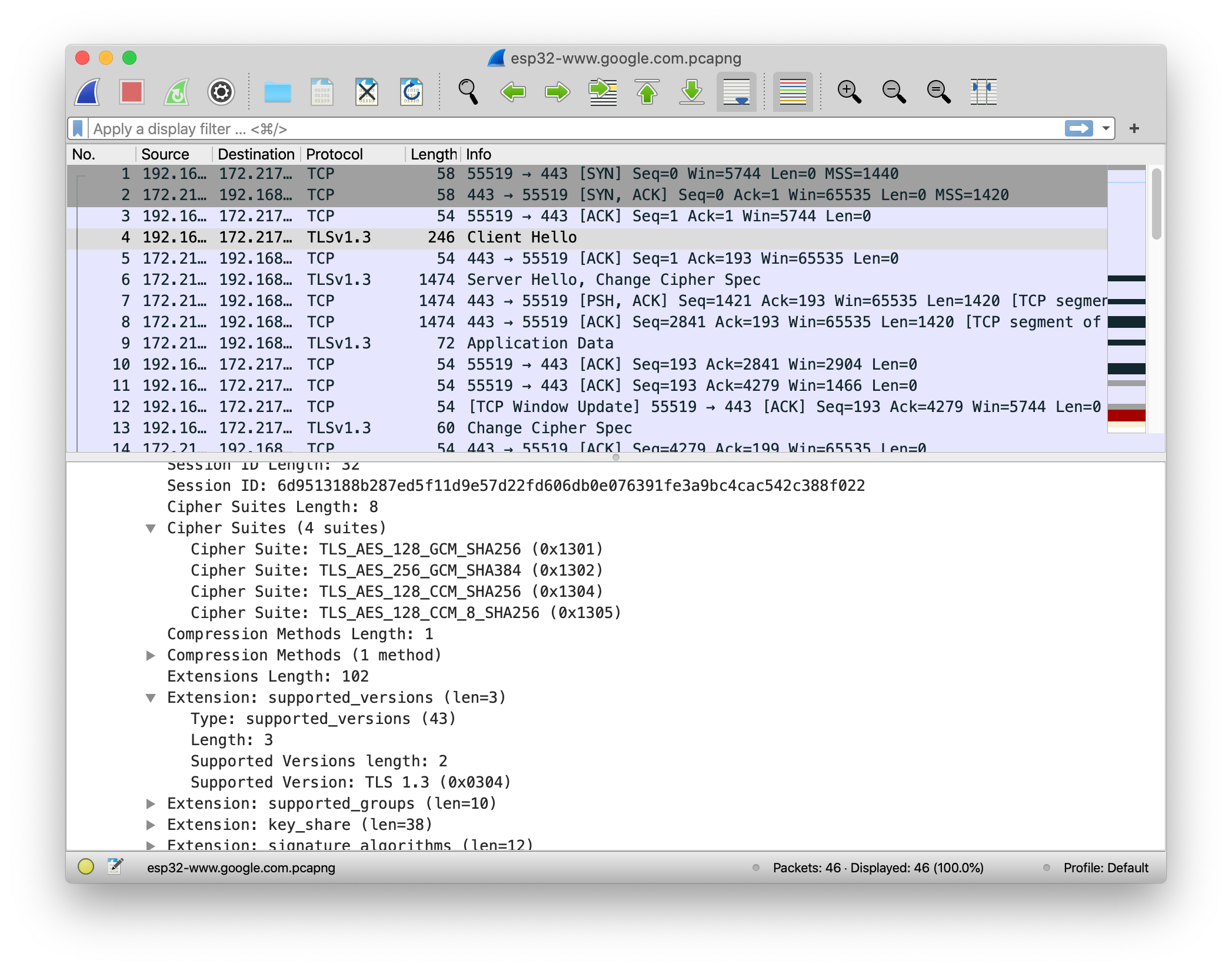Sort by the Protocol column header
Image resolution: width=1232 pixels, height=970 pixels.
coord(353,154)
